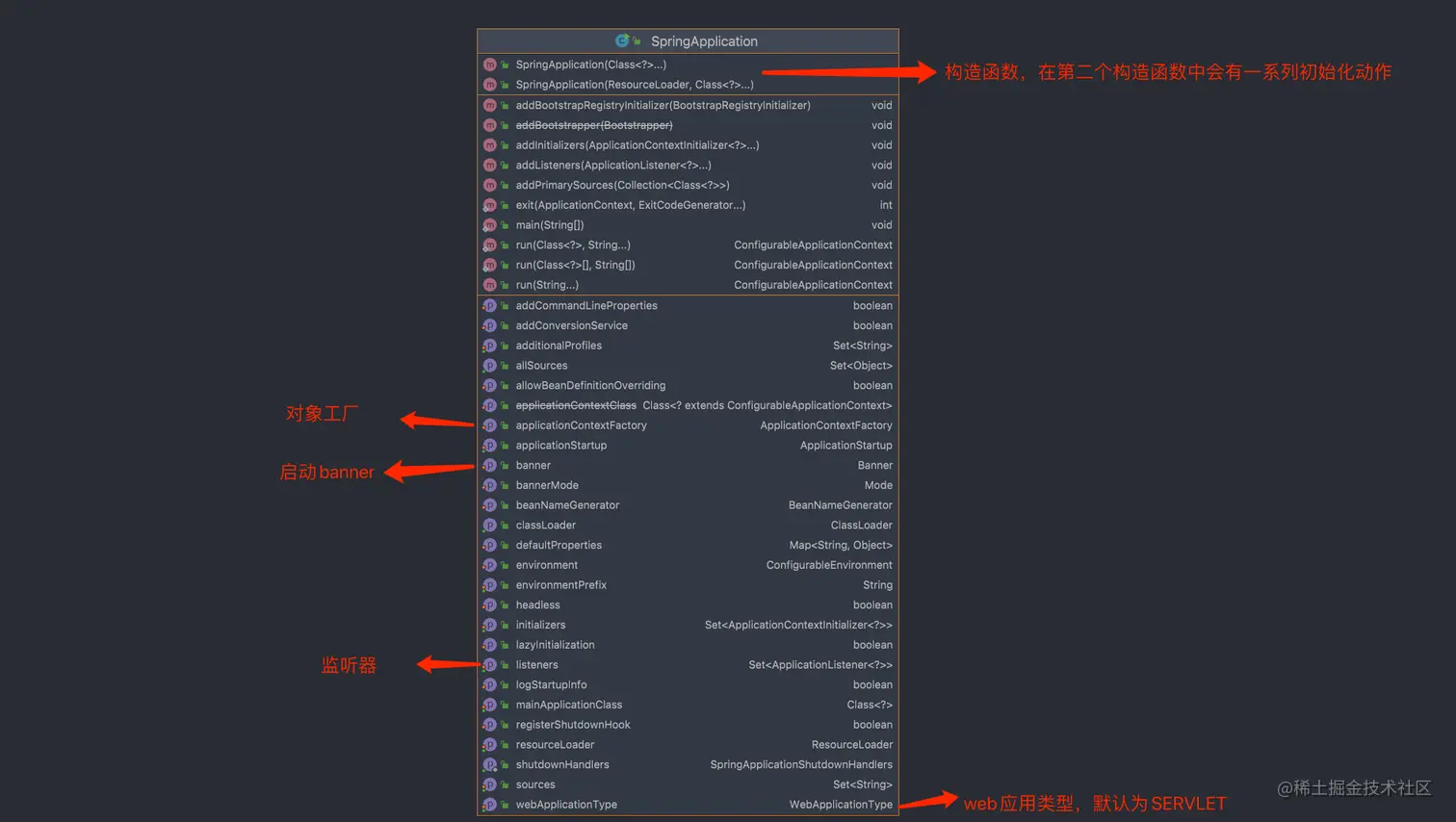Select the bannerMode property
The image size is (1456, 822).
tap(688, 485)
